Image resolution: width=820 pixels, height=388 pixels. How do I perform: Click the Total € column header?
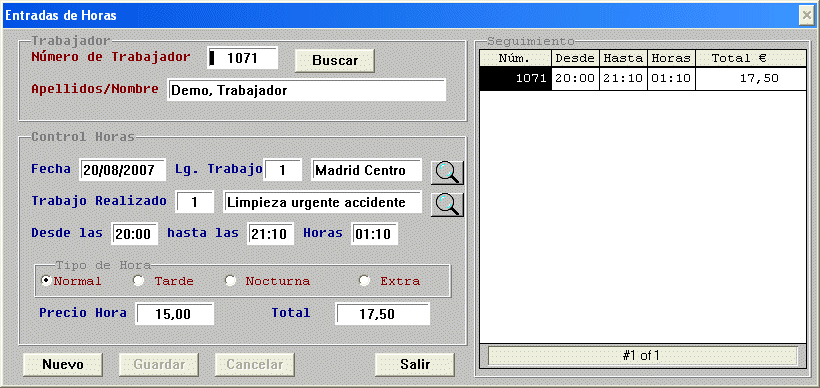coord(750,58)
